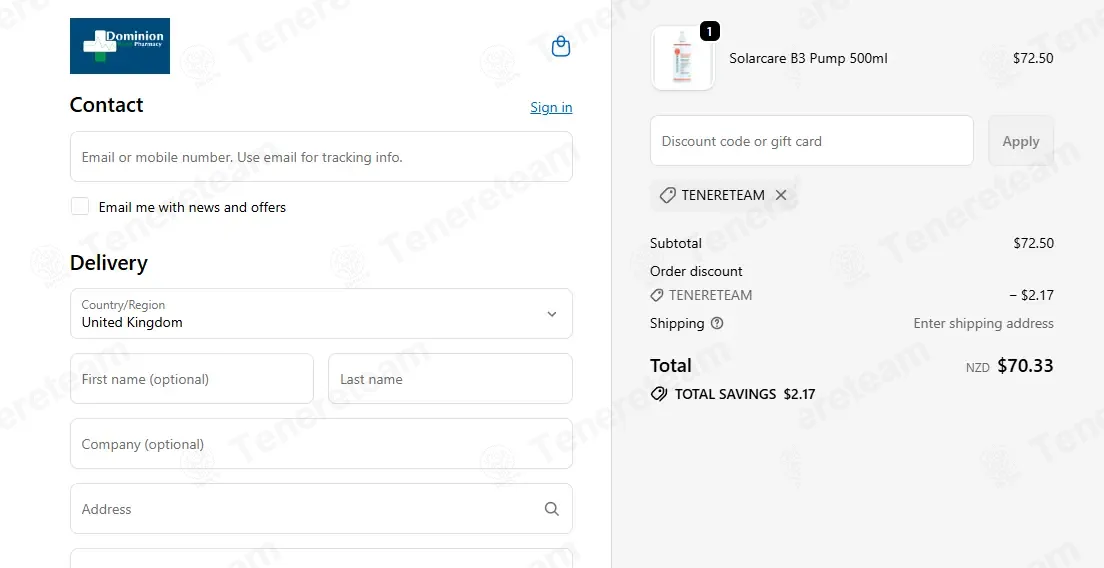This screenshot has width=1104, height=568.
Task: Remove the TENERETEAM discount code tag
Action: [x=781, y=195]
